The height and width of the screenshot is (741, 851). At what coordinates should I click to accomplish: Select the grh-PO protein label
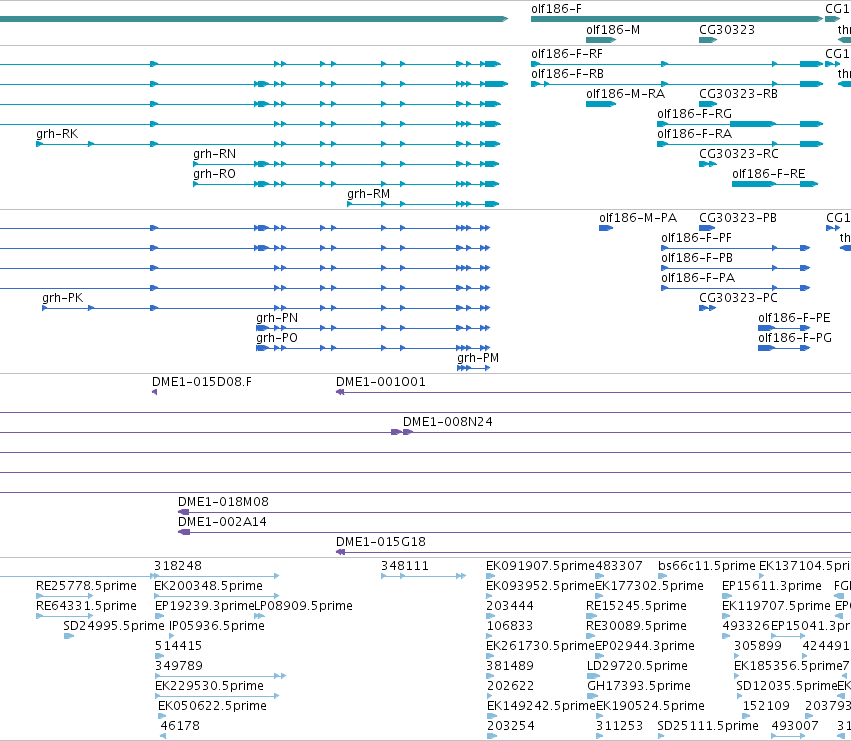tap(277, 338)
